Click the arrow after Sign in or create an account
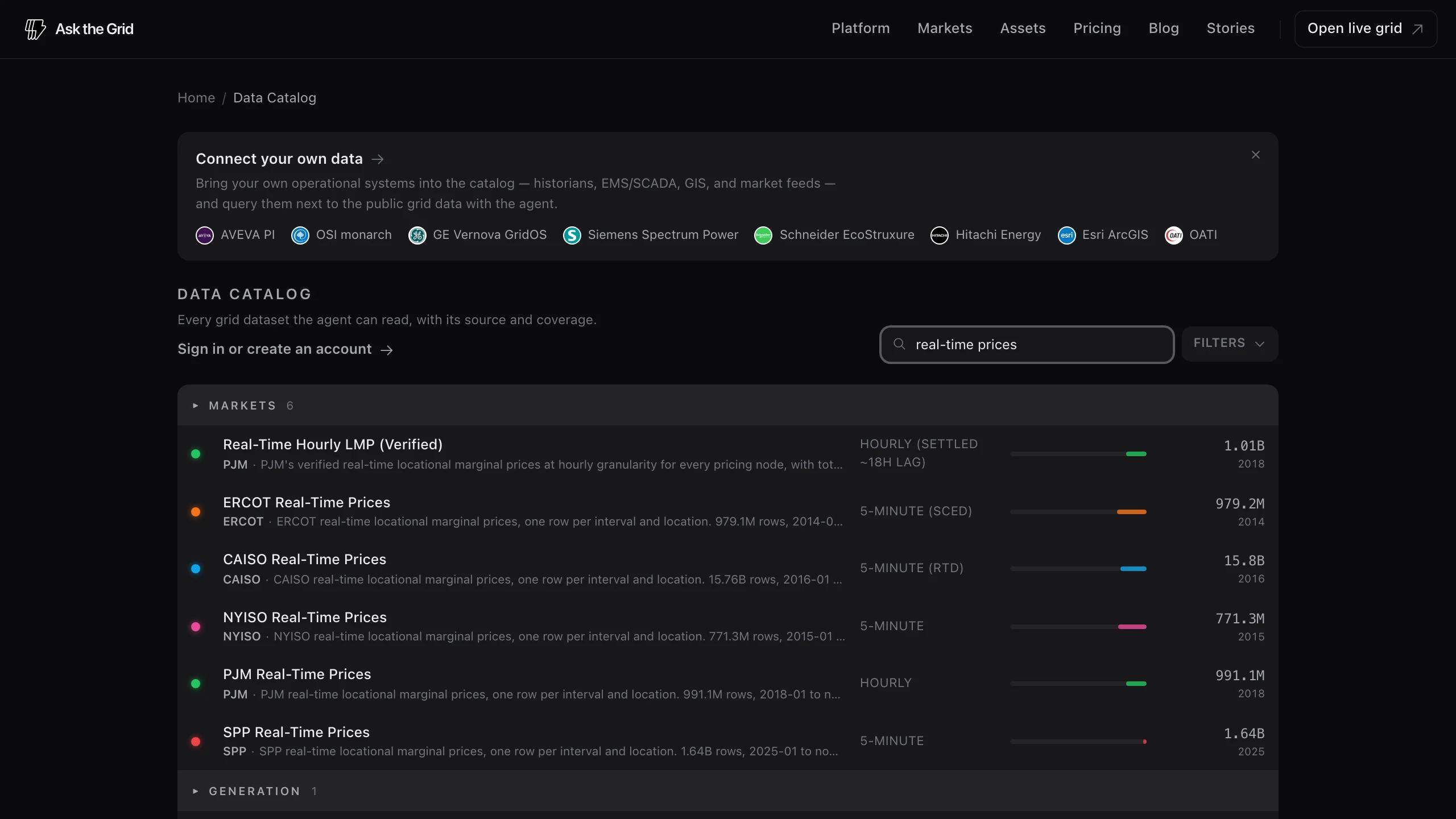 coord(387,350)
